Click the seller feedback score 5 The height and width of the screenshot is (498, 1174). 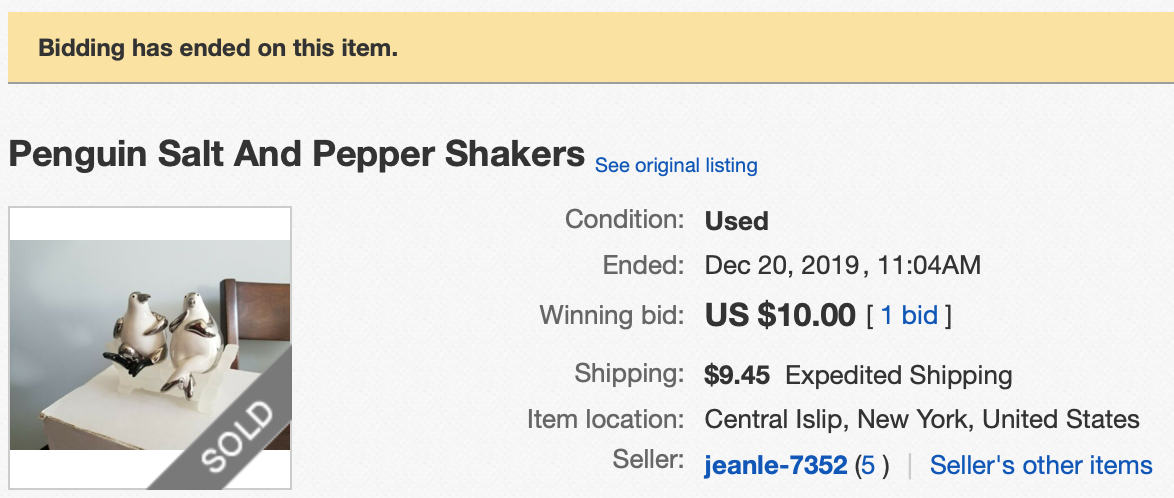[868, 465]
